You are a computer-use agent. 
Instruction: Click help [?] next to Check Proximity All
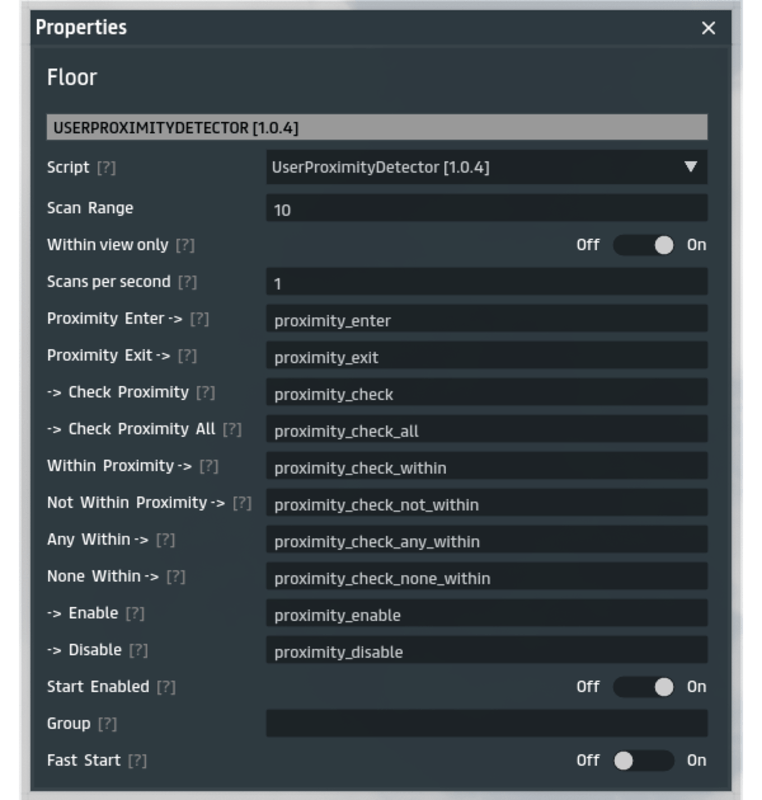pyautogui.click(x=232, y=429)
